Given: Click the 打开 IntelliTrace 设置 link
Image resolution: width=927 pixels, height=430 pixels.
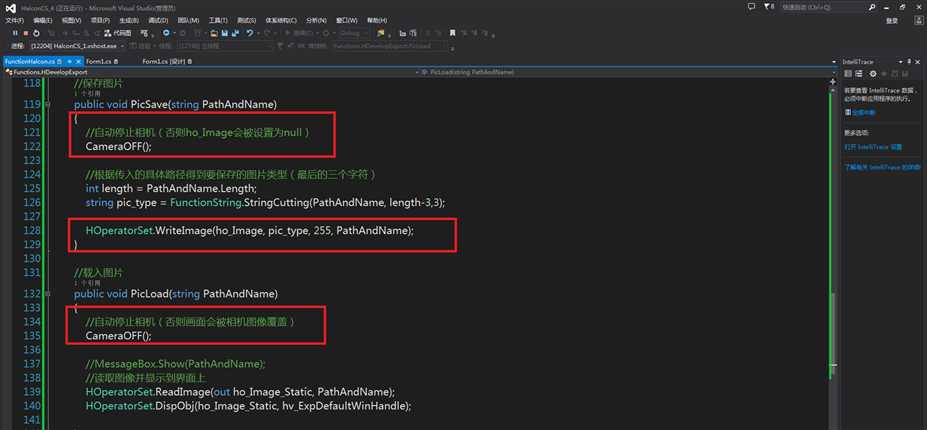Looking at the screenshot, I should coord(873,146).
